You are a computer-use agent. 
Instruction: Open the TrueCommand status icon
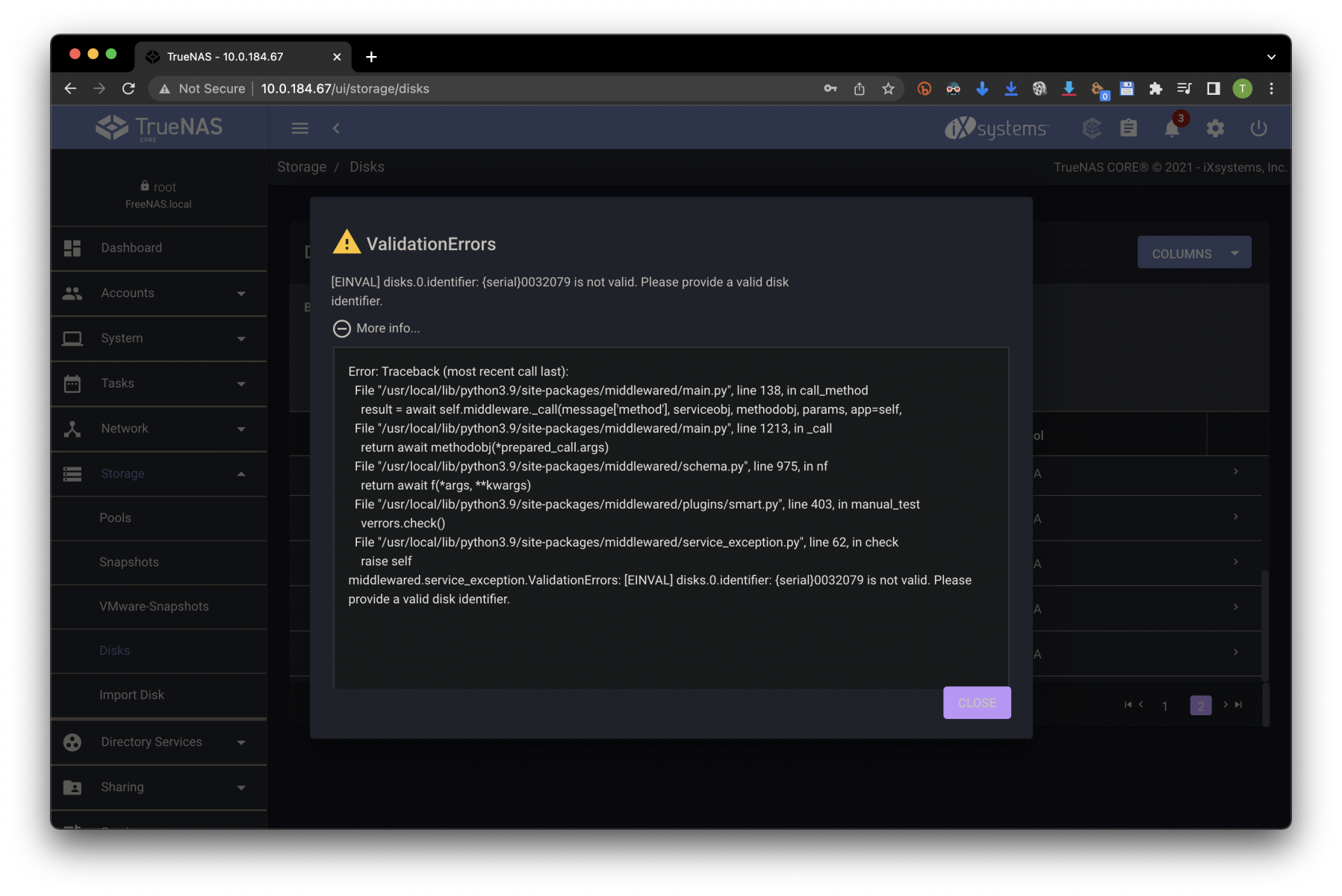1091,128
